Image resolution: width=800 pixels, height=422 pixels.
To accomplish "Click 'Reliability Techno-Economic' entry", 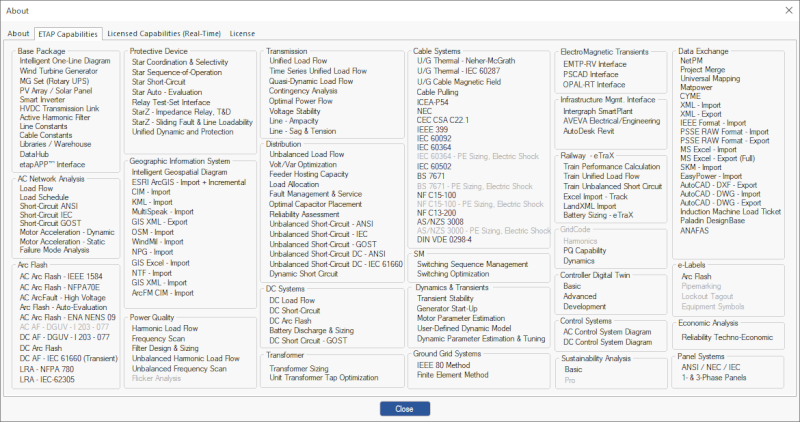I will [727, 338].
